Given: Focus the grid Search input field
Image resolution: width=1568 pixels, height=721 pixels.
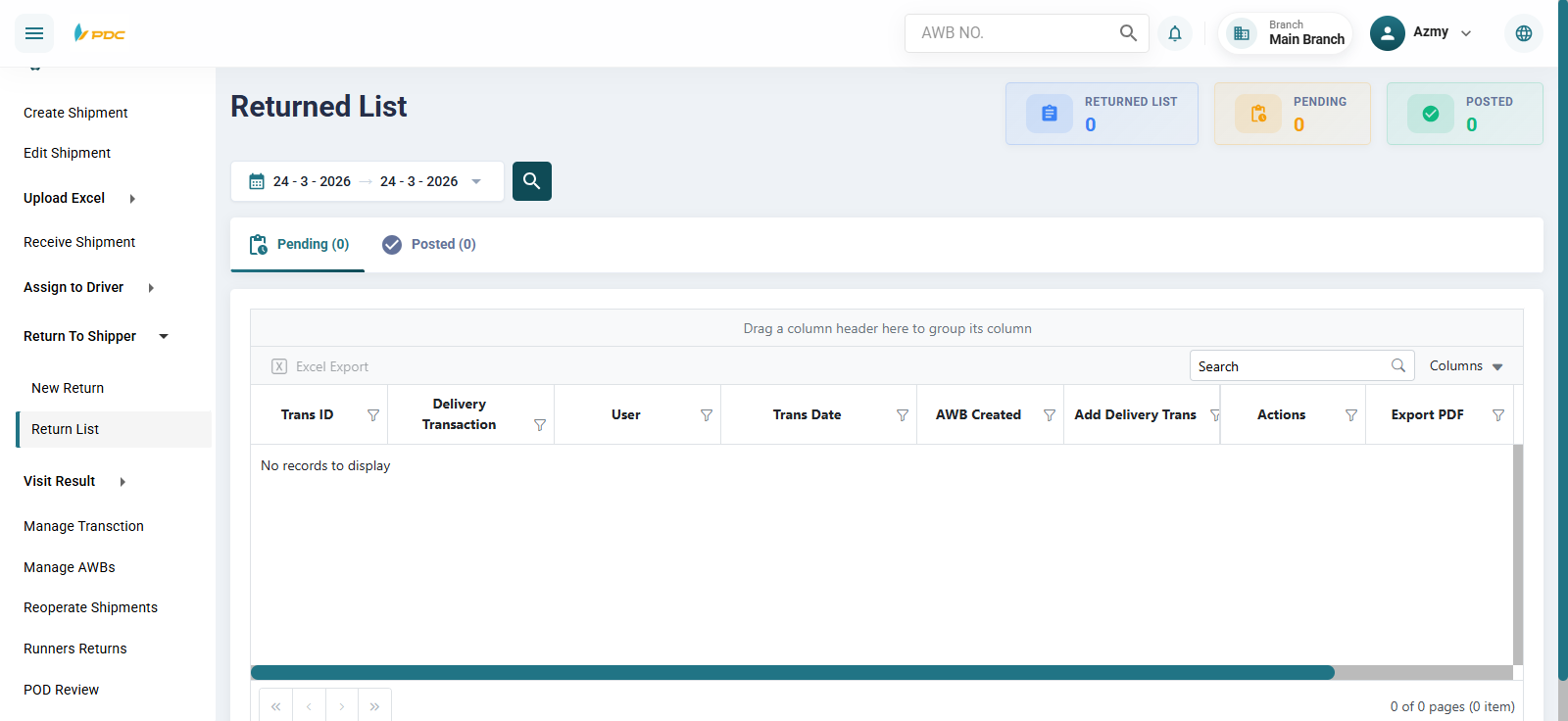Looking at the screenshot, I should click(x=1289, y=366).
